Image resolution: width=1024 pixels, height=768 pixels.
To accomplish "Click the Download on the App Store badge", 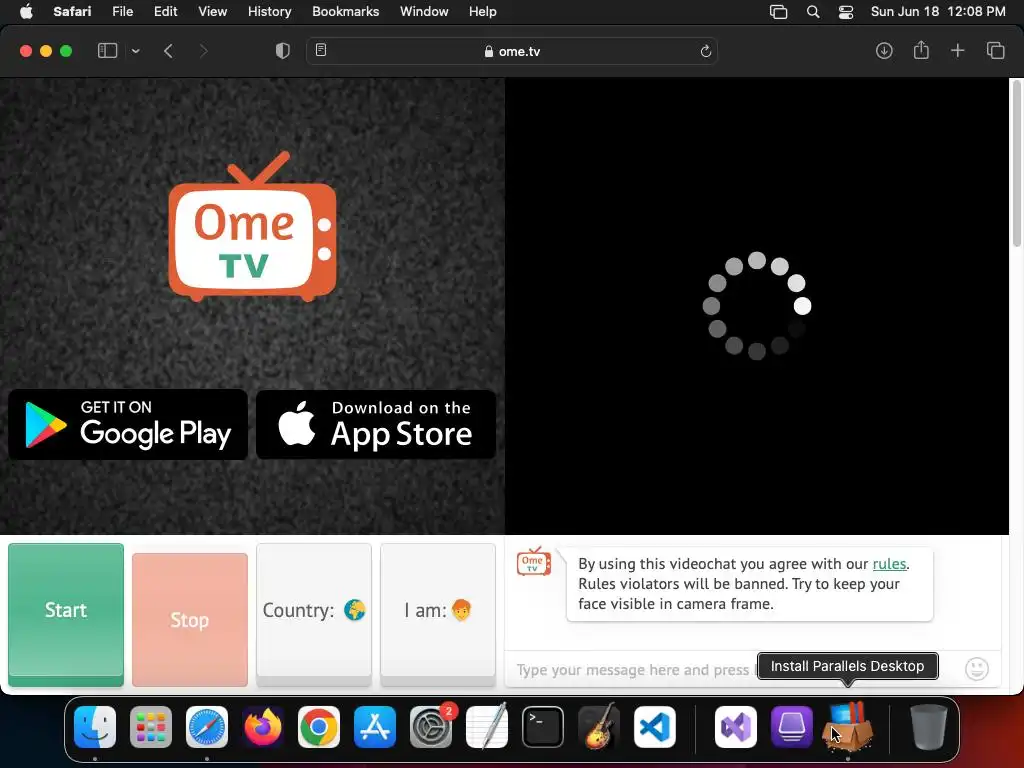I will [x=376, y=424].
